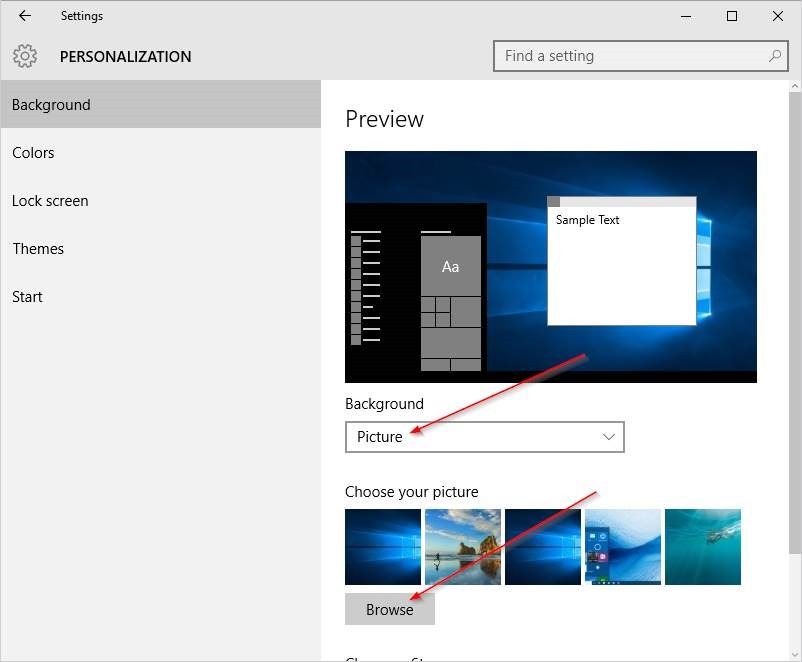Click the Sample Text preview window
The image size is (802, 662).
(x=622, y=260)
